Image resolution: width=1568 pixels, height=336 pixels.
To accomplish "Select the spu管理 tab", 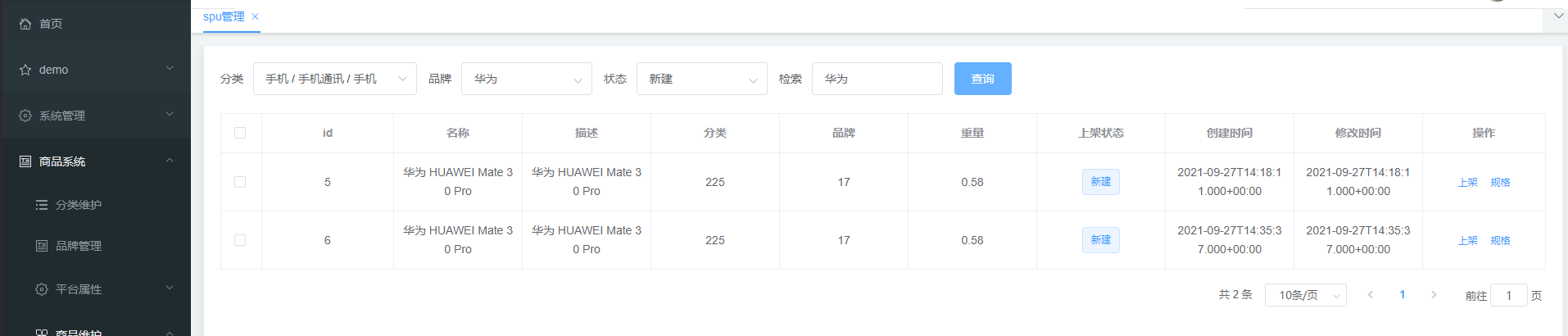I will click(224, 16).
